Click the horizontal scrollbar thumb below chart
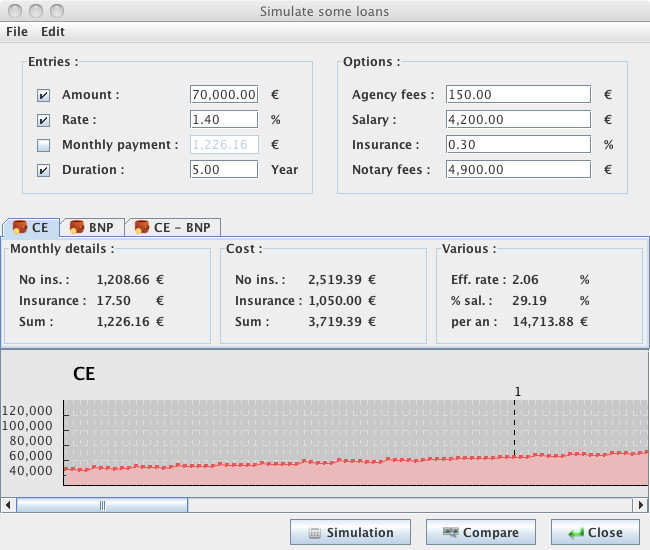 pos(102,505)
